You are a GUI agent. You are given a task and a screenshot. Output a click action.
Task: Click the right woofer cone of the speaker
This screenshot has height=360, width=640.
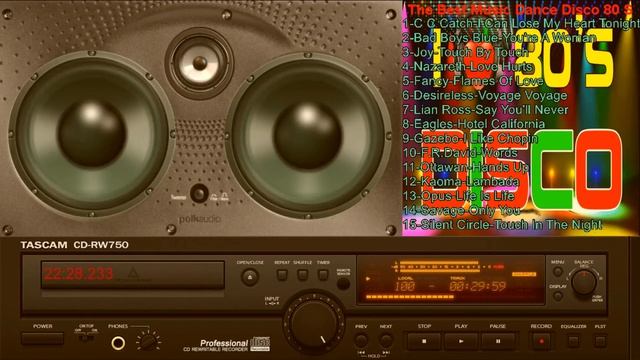tap(307, 135)
